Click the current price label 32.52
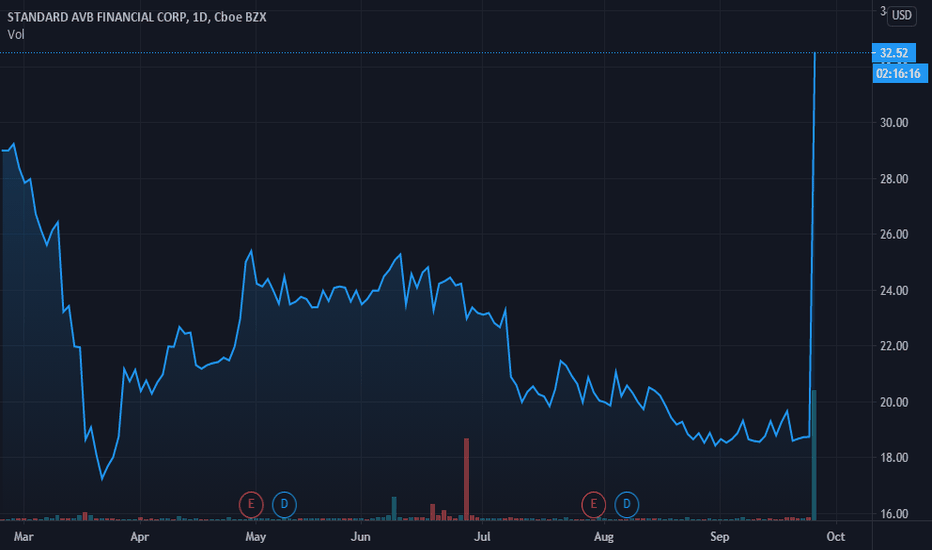 coord(893,53)
